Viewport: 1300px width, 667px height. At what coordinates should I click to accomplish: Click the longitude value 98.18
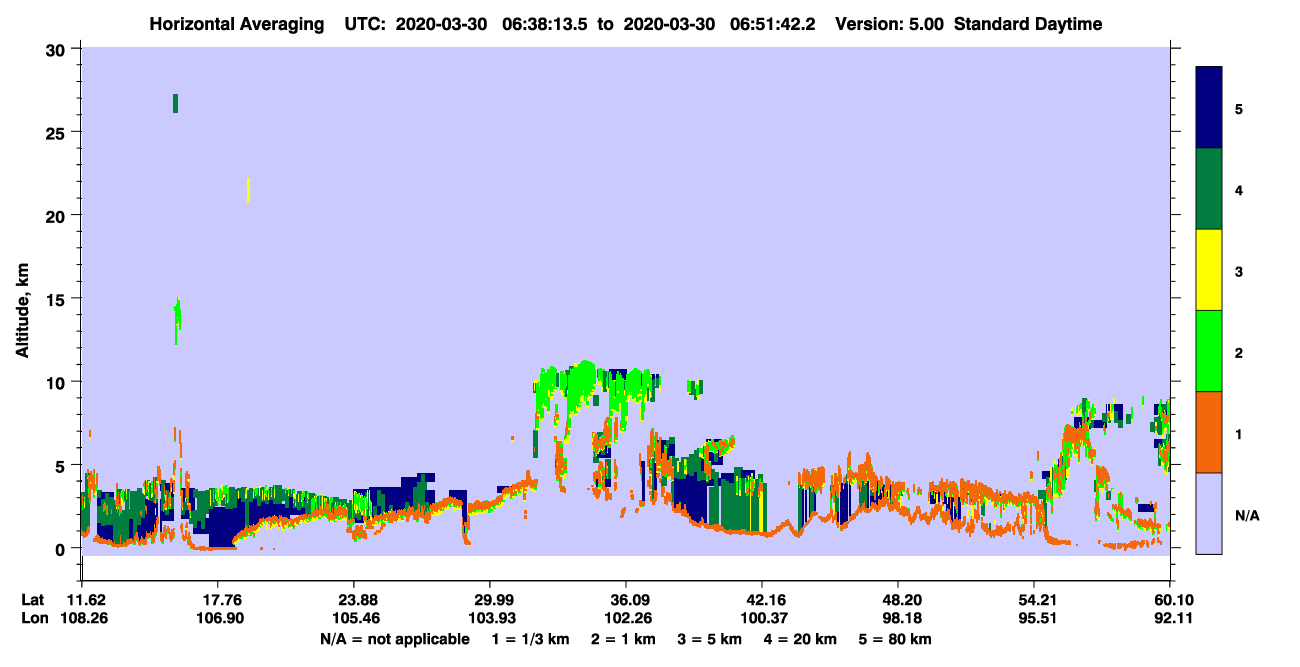(902, 619)
